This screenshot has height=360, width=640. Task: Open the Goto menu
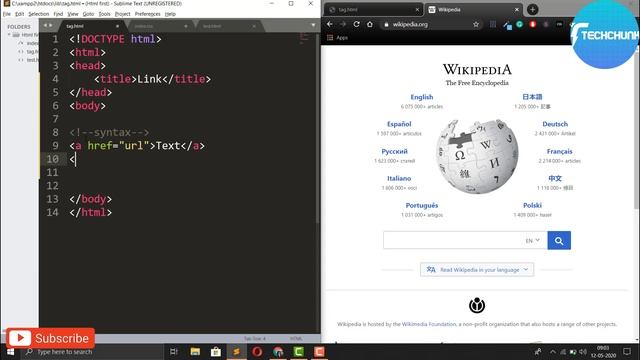88,14
